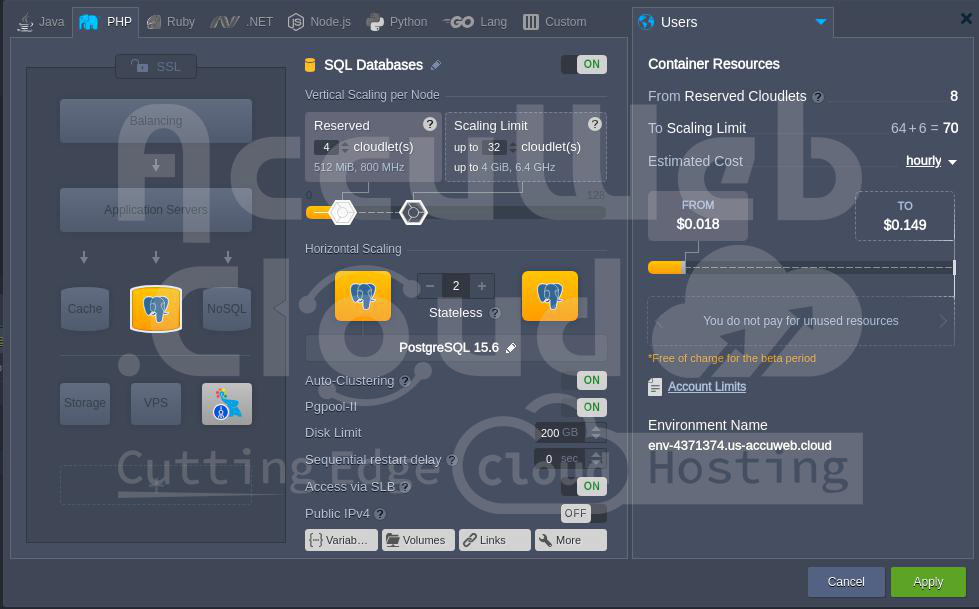Image resolution: width=979 pixels, height=609 pixels.
Task: Click the edit pencil next to PostgreSQL 15.6
Action: tap(511, 348)
